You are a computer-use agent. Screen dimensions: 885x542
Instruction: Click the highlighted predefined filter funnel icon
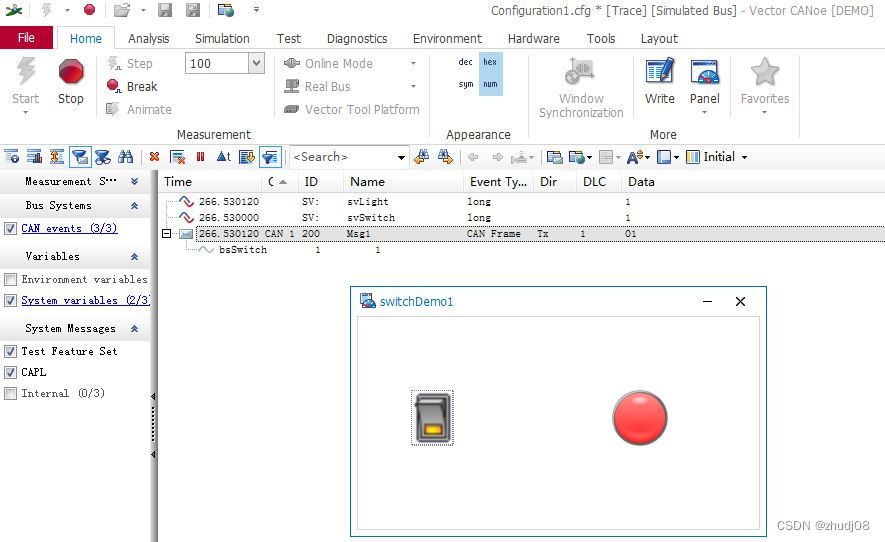pyautogui.click(x=270, y=157)
